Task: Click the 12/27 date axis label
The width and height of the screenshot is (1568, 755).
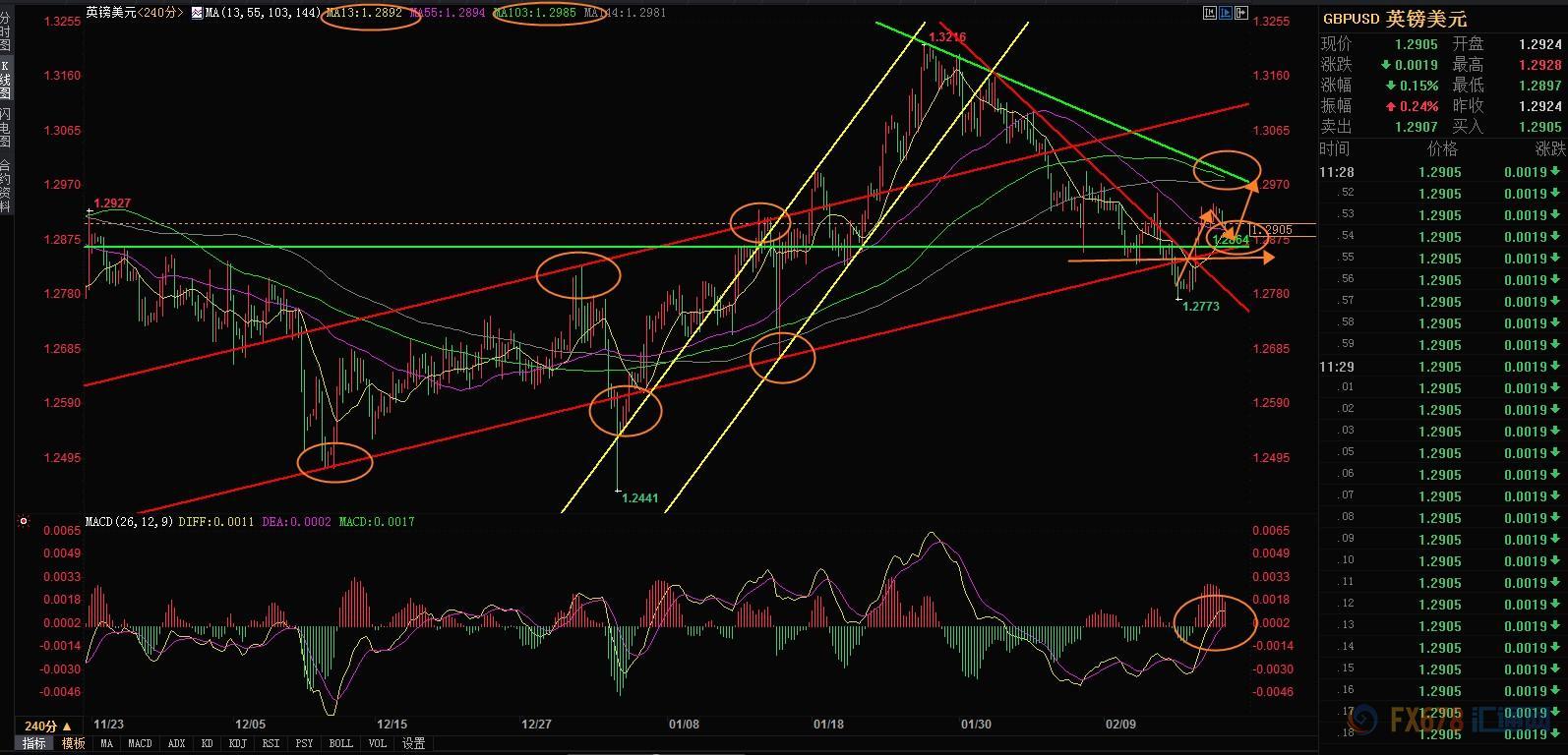Action: (x=536, y=725)
